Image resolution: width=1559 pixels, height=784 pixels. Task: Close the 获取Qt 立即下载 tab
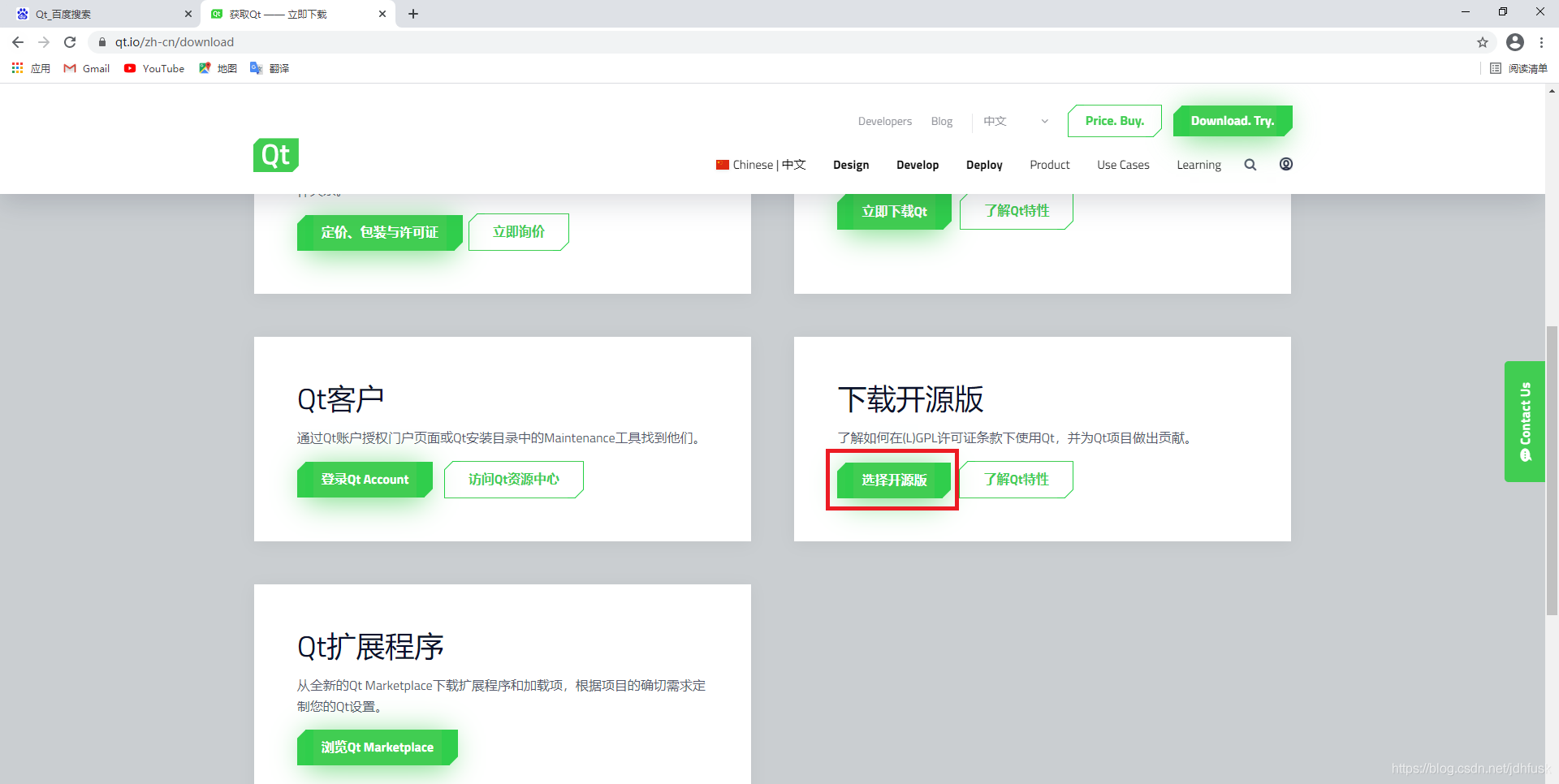click(382, 14)
